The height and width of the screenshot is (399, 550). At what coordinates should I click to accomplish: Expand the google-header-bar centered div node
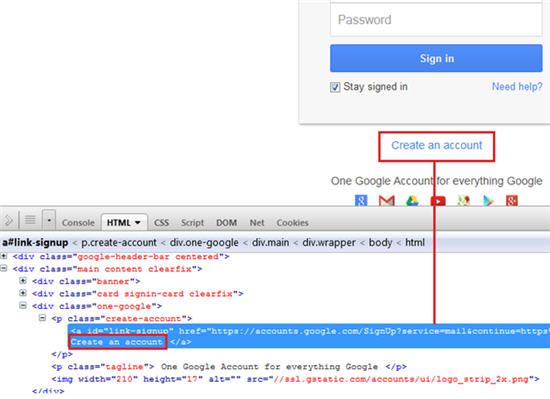pos(4,256)
